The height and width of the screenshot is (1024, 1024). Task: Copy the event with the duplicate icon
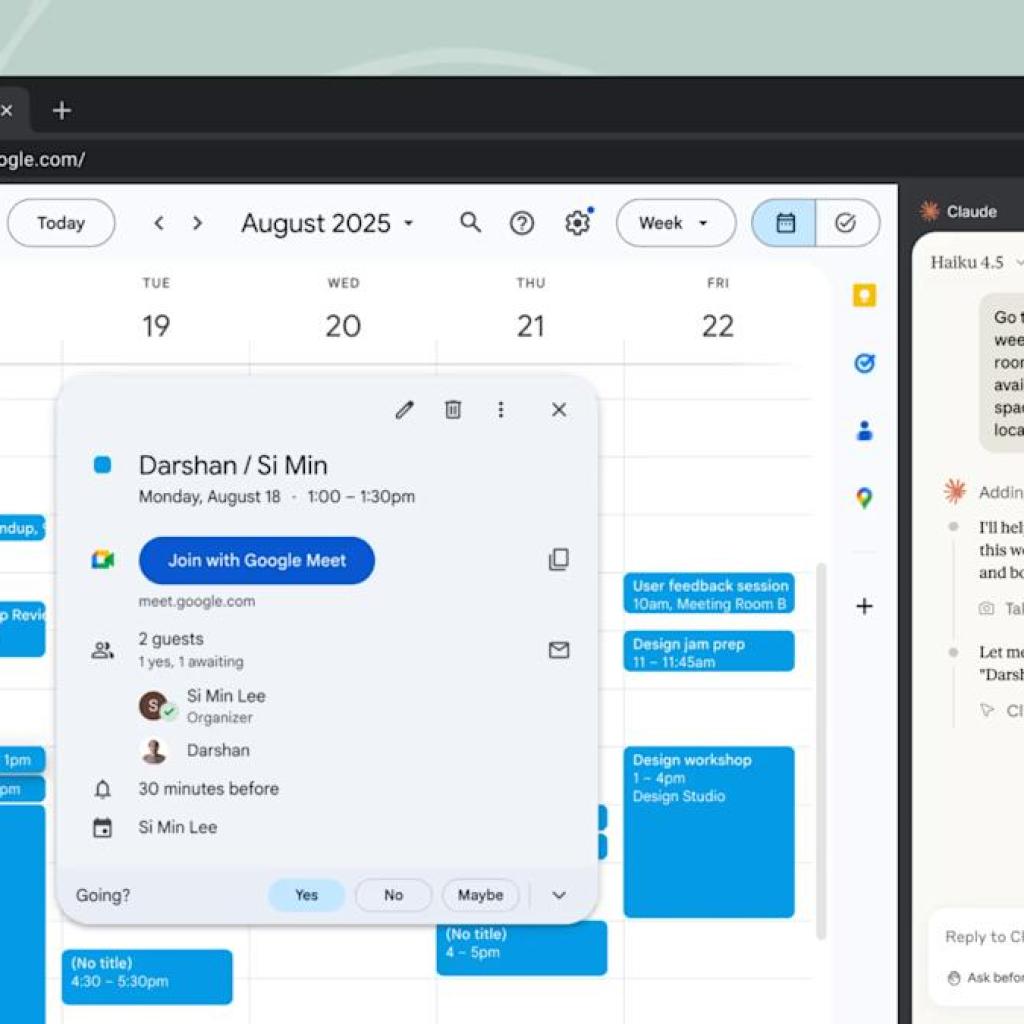click(558, 560)
